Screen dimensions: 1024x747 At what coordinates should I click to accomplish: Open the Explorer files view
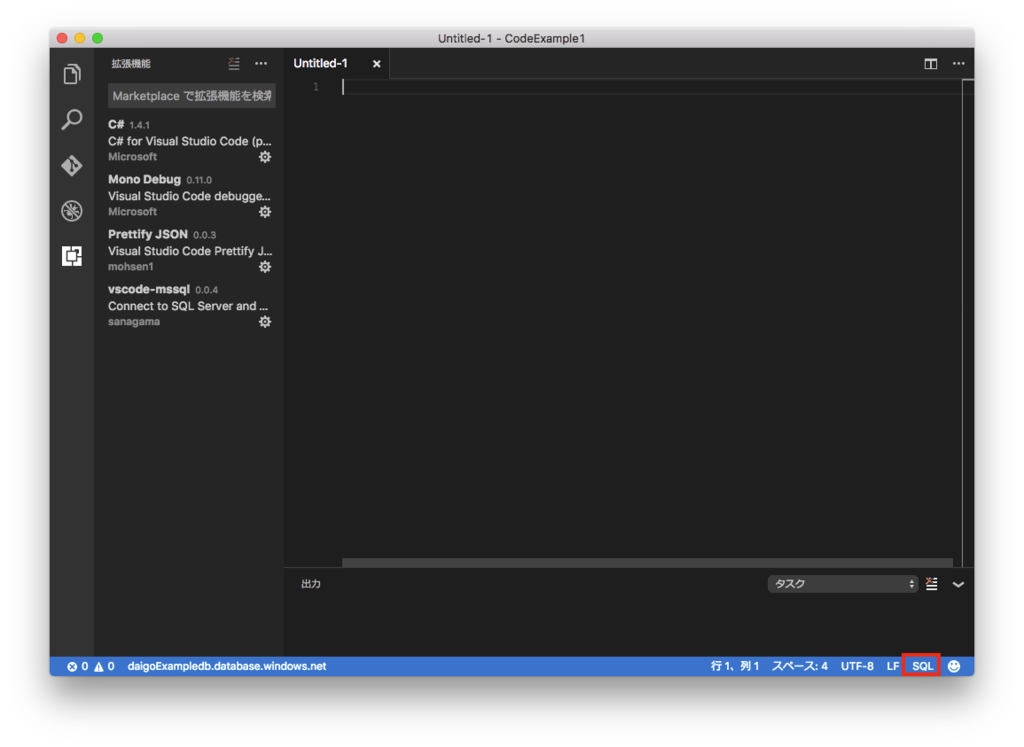click(72, 74)
